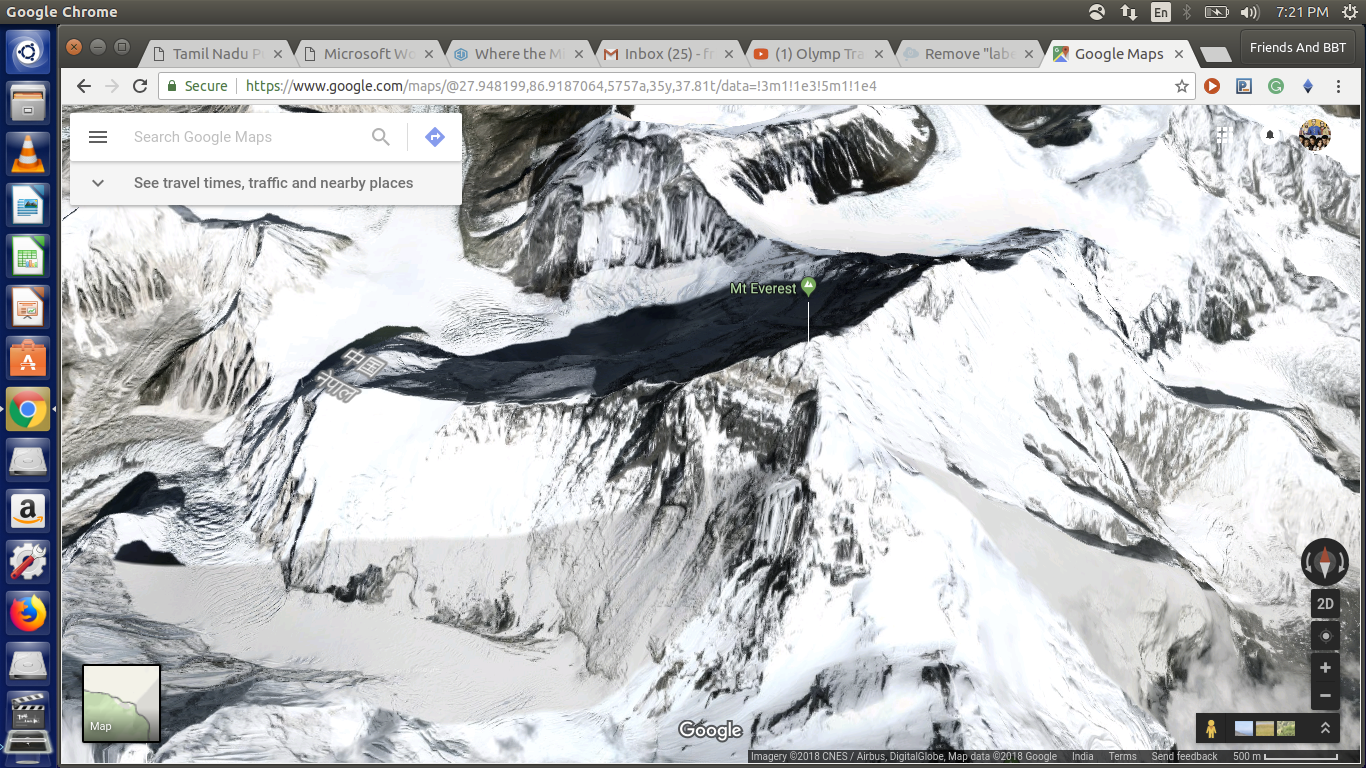Open the middle yellow-field photo thumbnail
This screenshot has height=768, width=1366.
1265,729
